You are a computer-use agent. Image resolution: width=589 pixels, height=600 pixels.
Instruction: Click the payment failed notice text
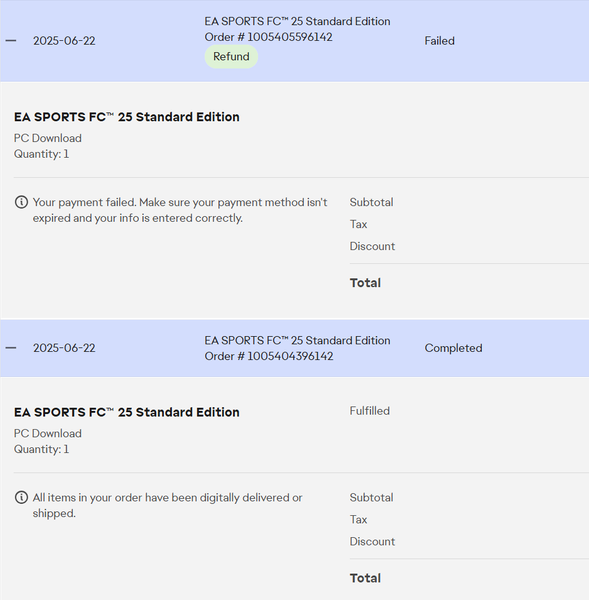click(180, 210)
